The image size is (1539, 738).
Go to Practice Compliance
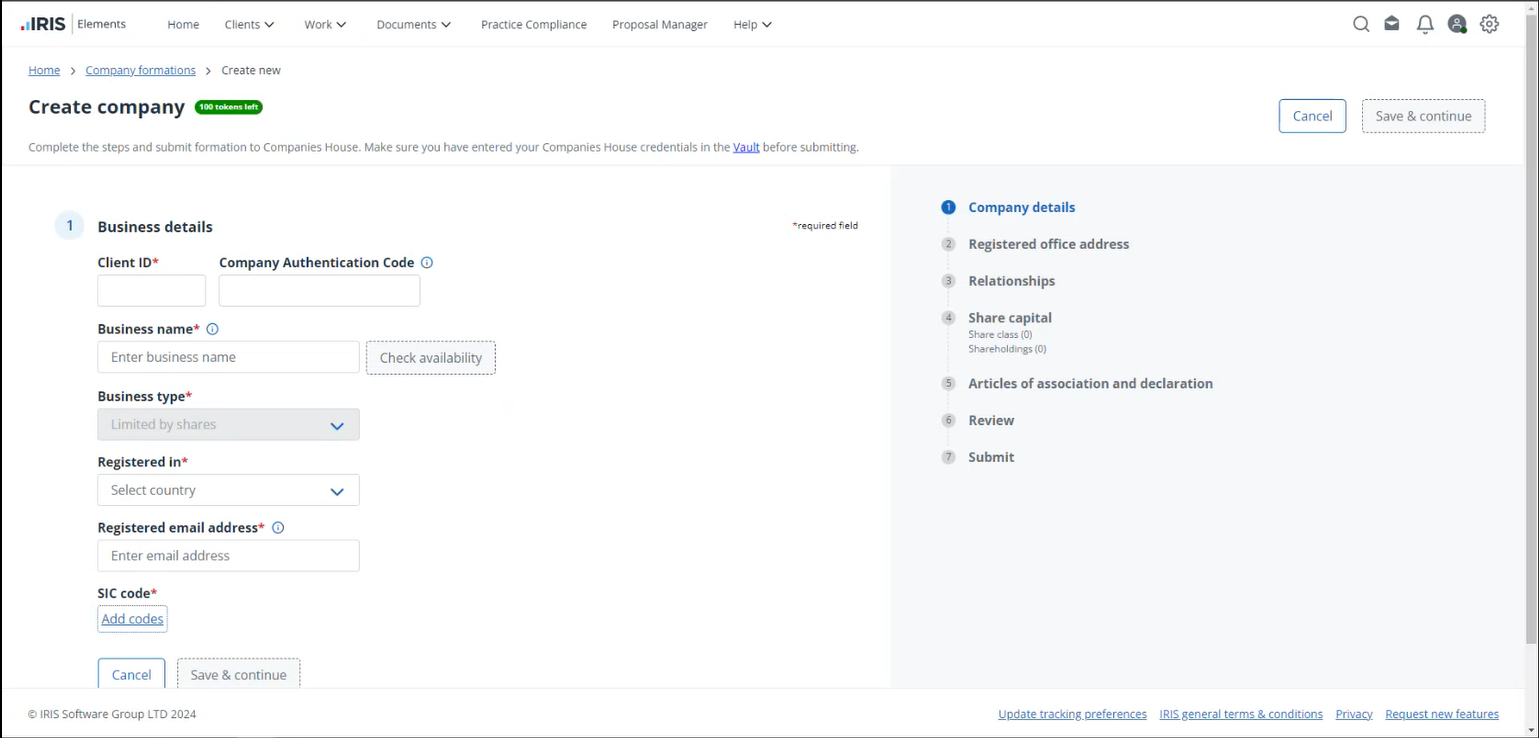(533, 24)
